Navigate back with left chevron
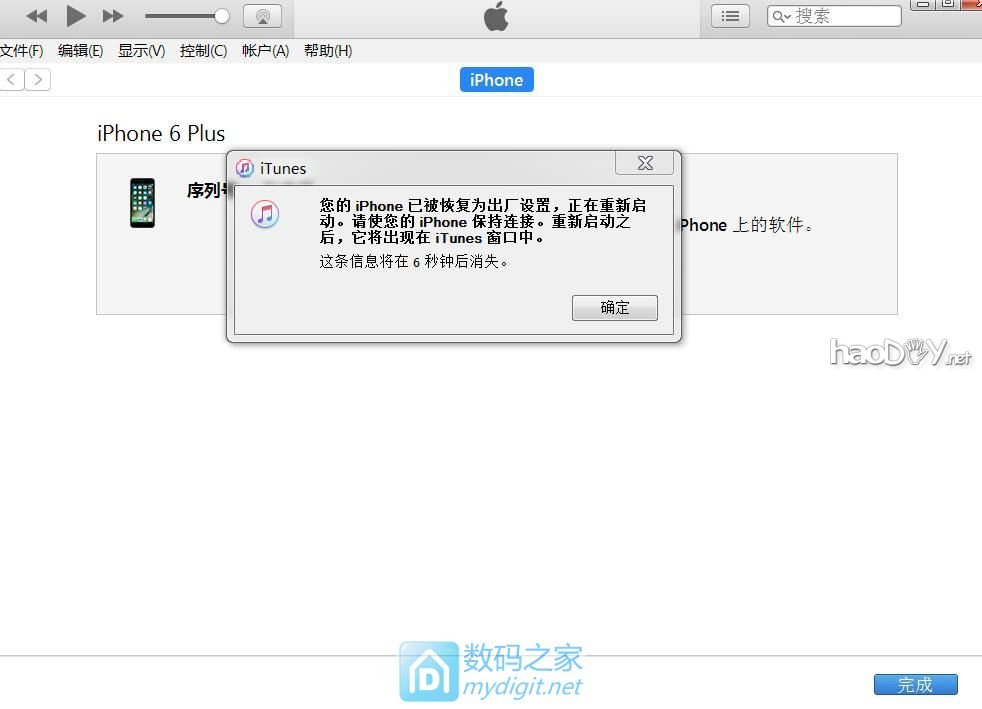 pos(12,80)
